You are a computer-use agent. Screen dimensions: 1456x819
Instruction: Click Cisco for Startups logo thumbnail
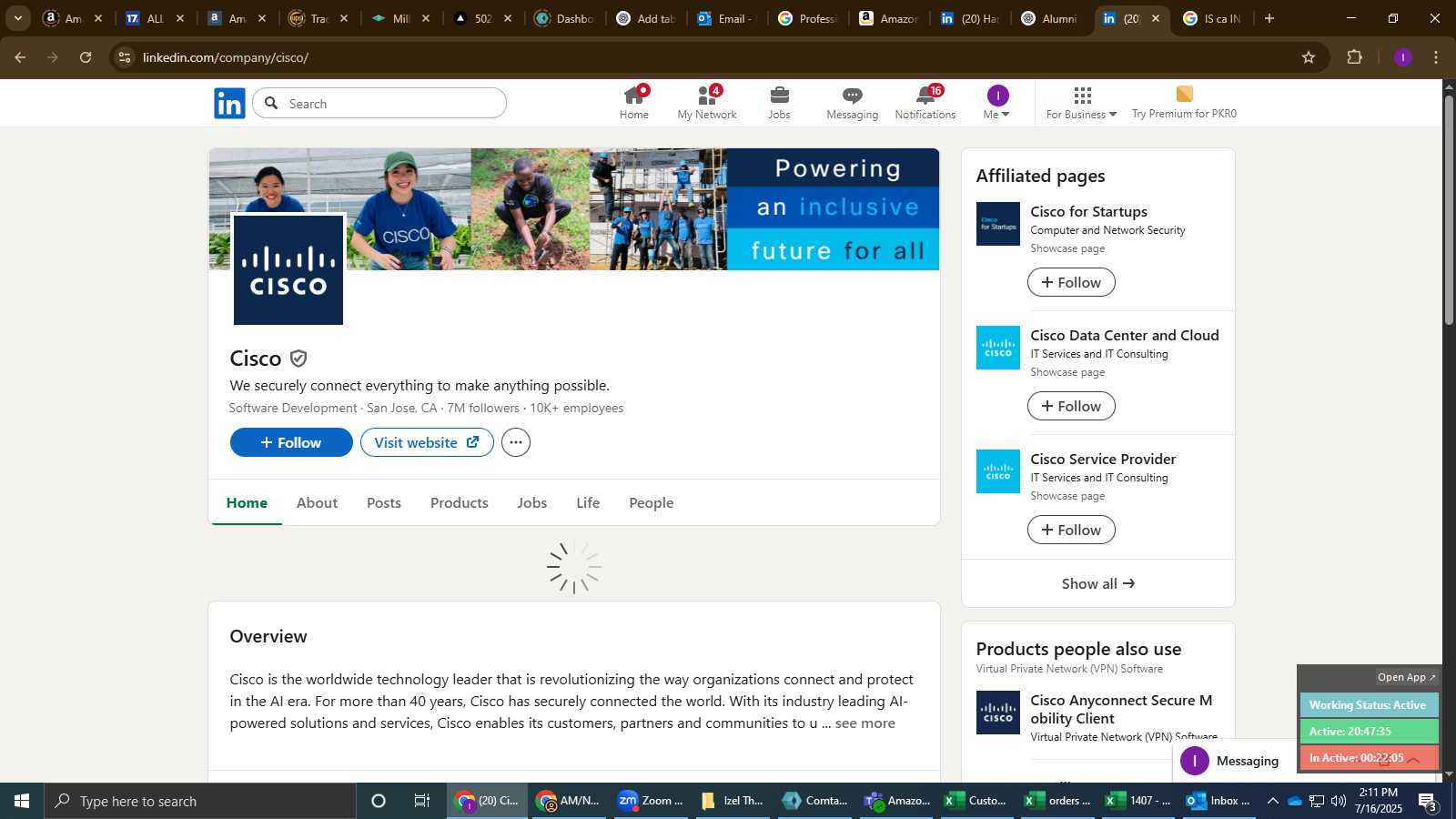(998, 224)
